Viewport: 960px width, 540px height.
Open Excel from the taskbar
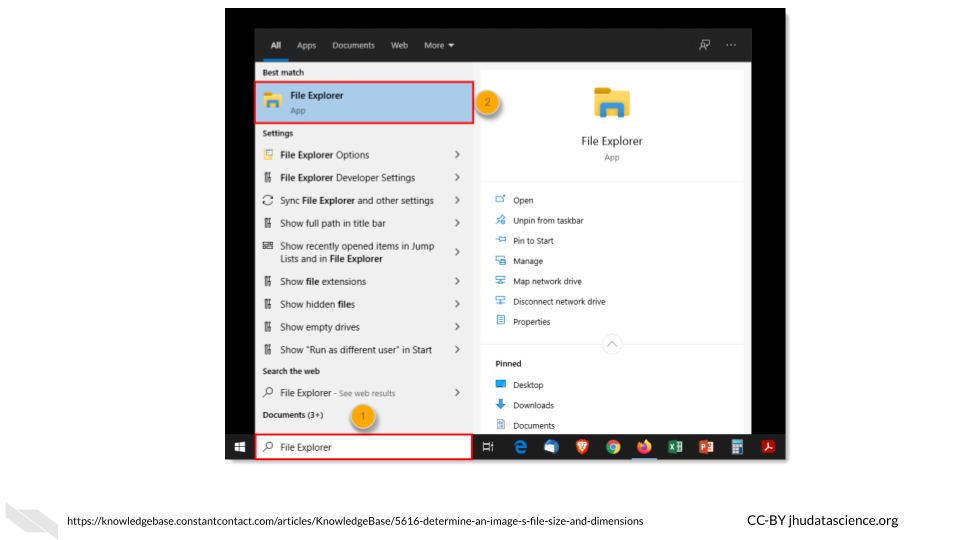click(675, 447)
